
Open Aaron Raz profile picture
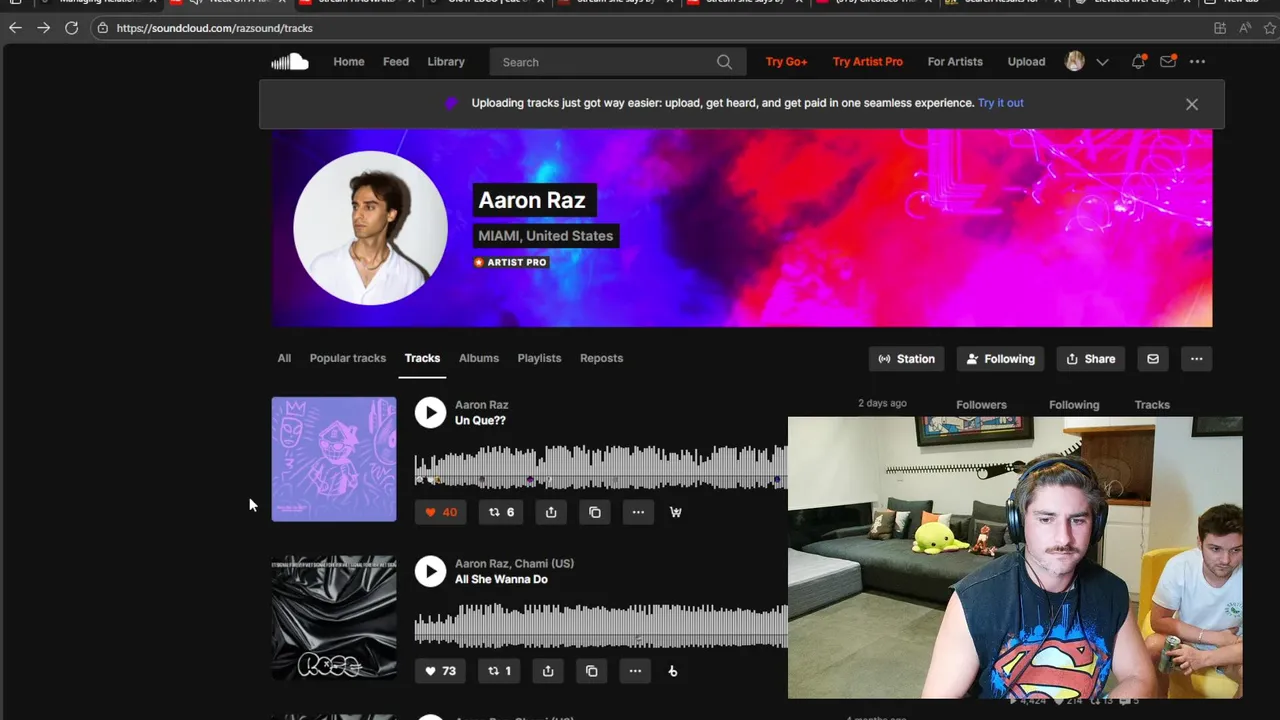(370, 228)
